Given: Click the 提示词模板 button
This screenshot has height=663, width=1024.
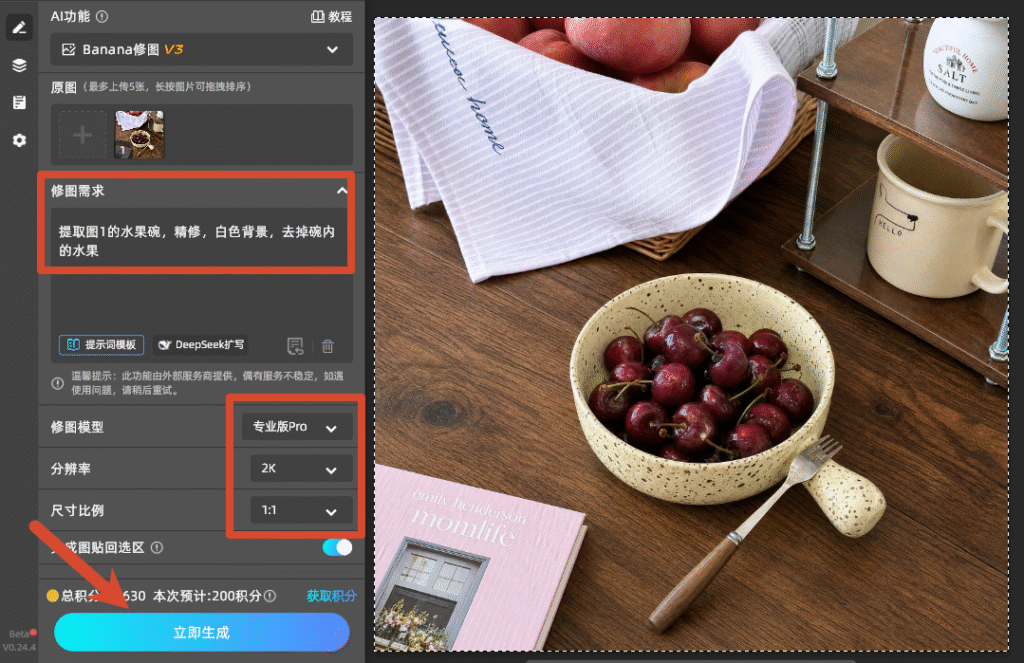Looking at the screenshot, I should pos(101,345).
